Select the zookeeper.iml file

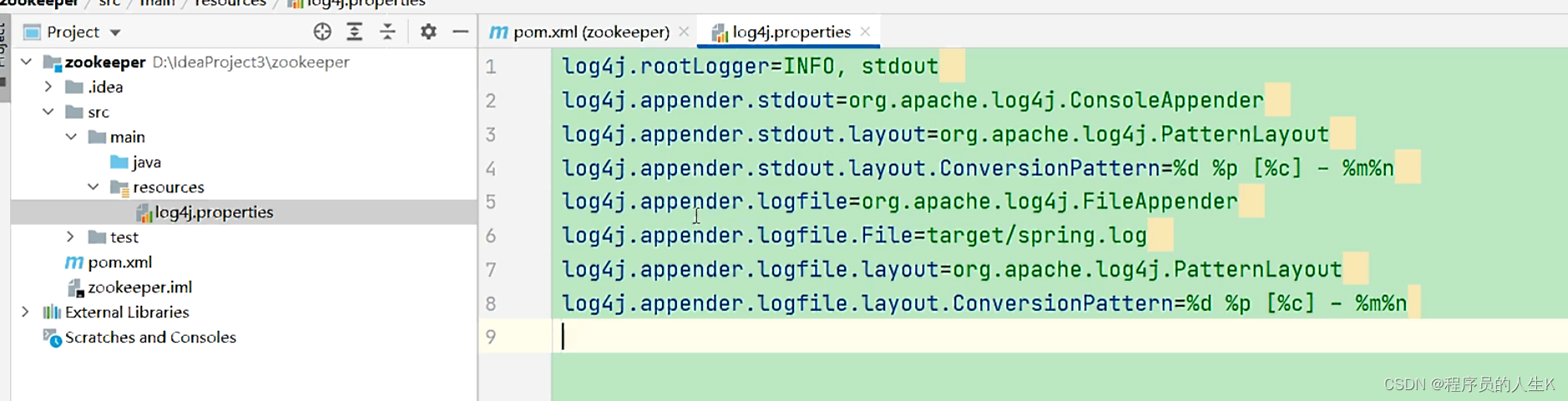coord(139,287)
